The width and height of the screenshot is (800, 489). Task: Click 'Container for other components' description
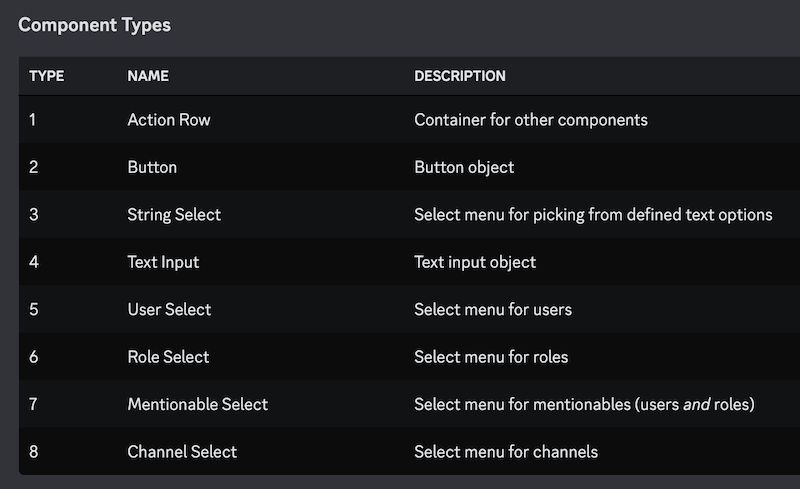point(531,120)
